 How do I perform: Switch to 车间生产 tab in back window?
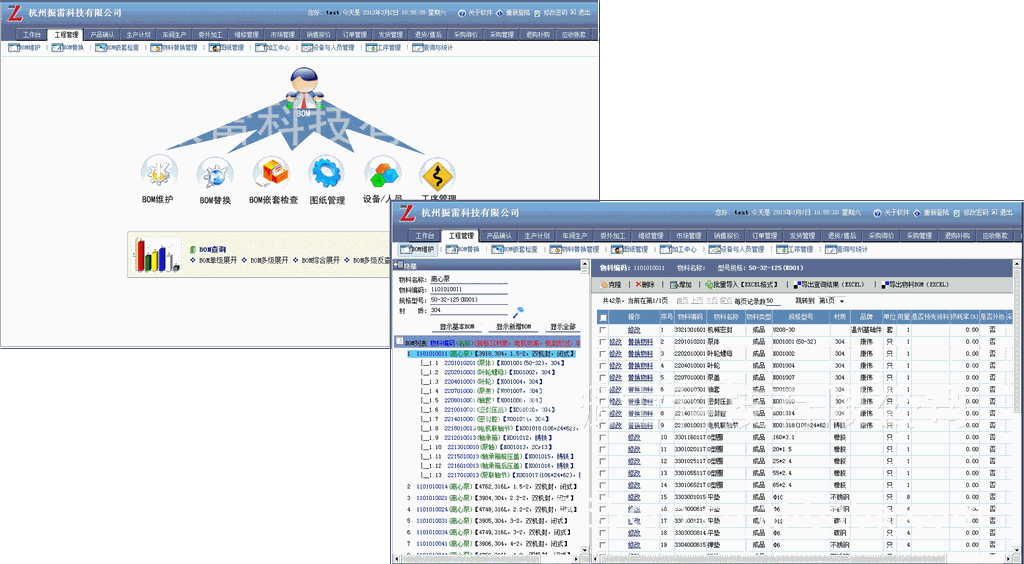pos(174,35)
